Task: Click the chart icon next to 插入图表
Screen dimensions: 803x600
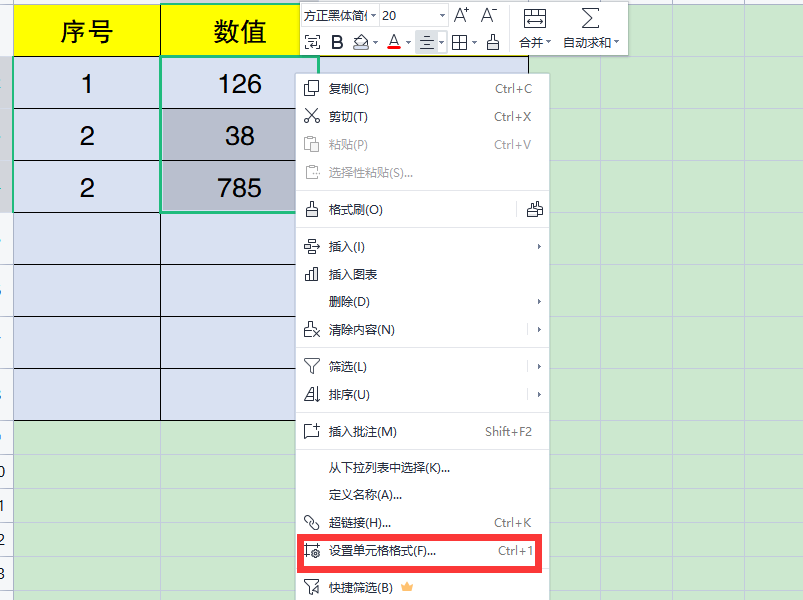Action: 311,274
